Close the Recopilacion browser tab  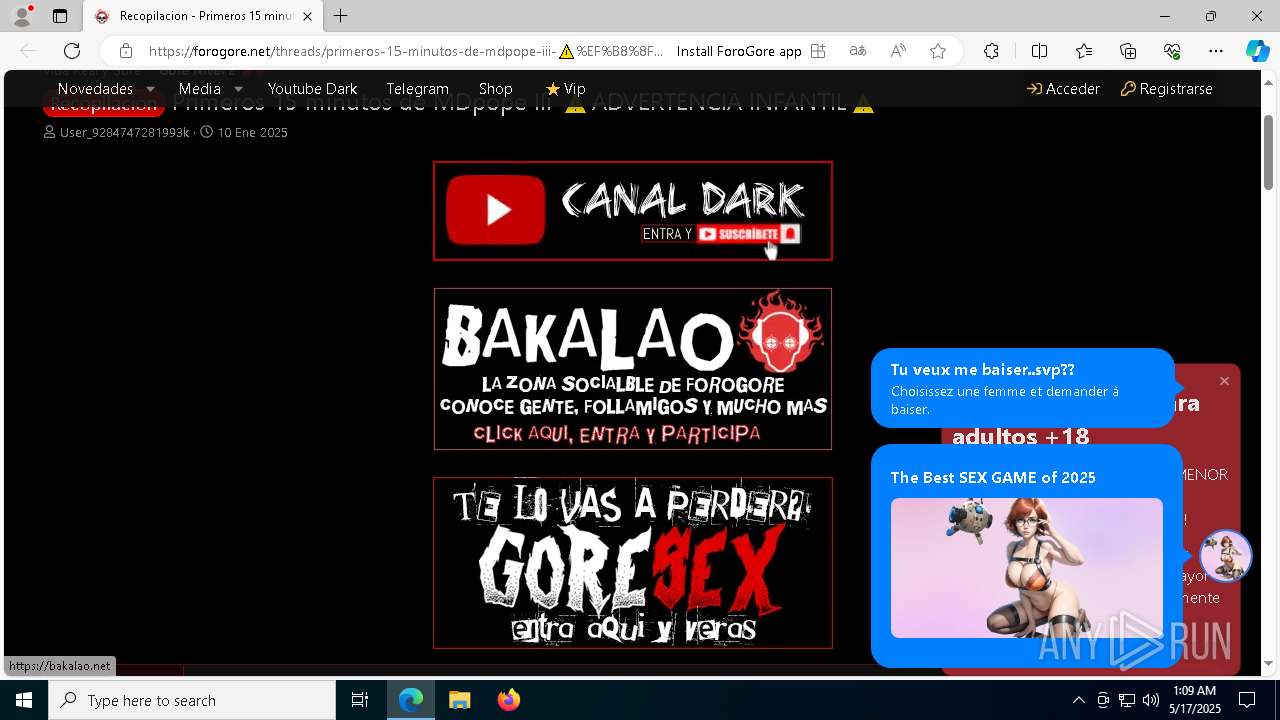(307, 16)
